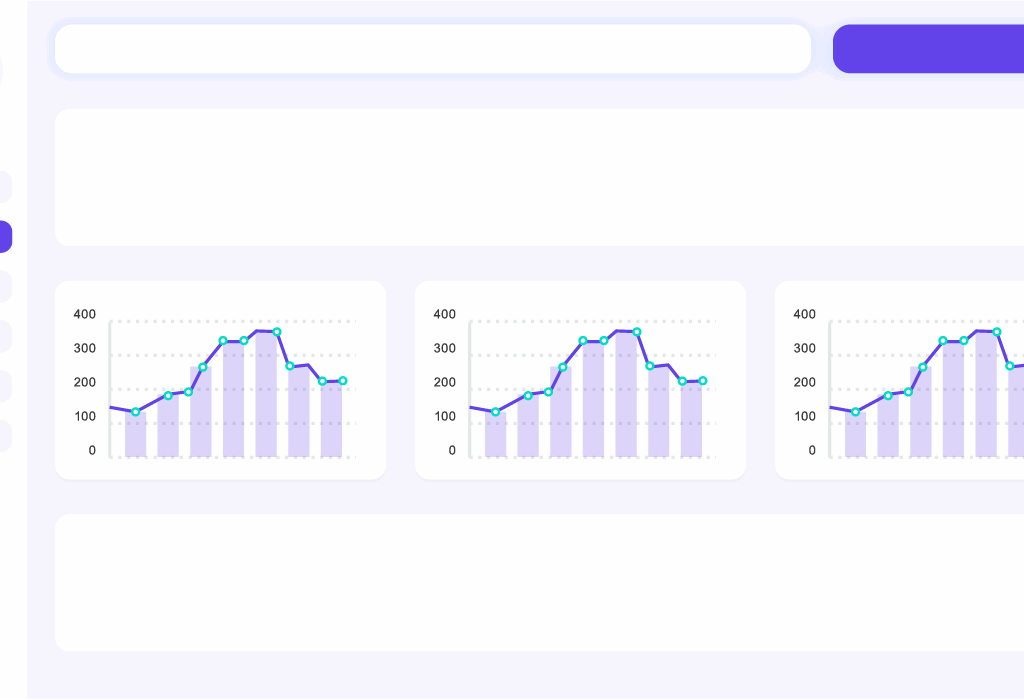This screenshot has width=1024, height=700.
Task: Select the highest data point in the middle chart
Action: pos(637,332)
